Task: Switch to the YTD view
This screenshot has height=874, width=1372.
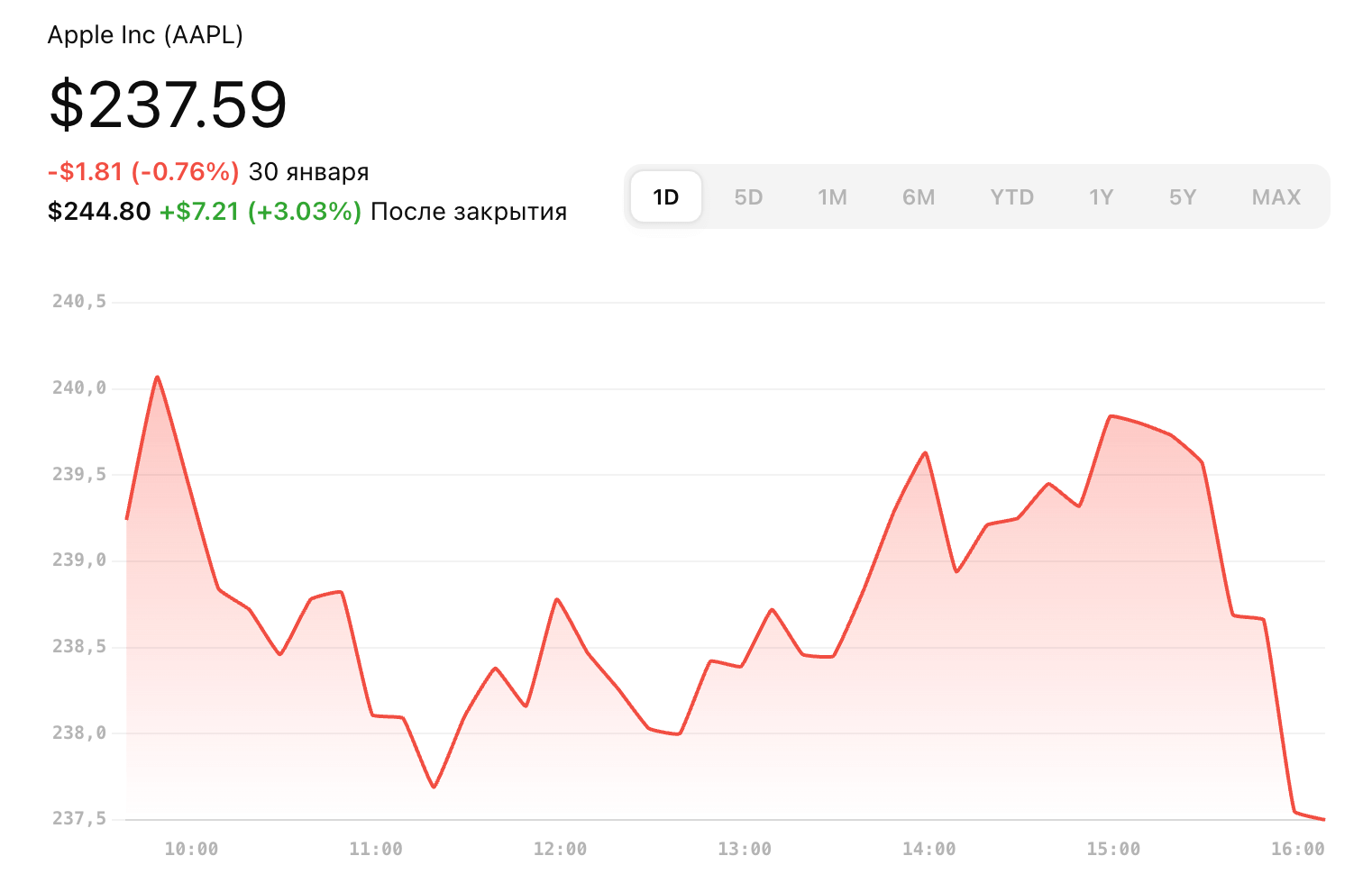Action: pos(1011,196)
